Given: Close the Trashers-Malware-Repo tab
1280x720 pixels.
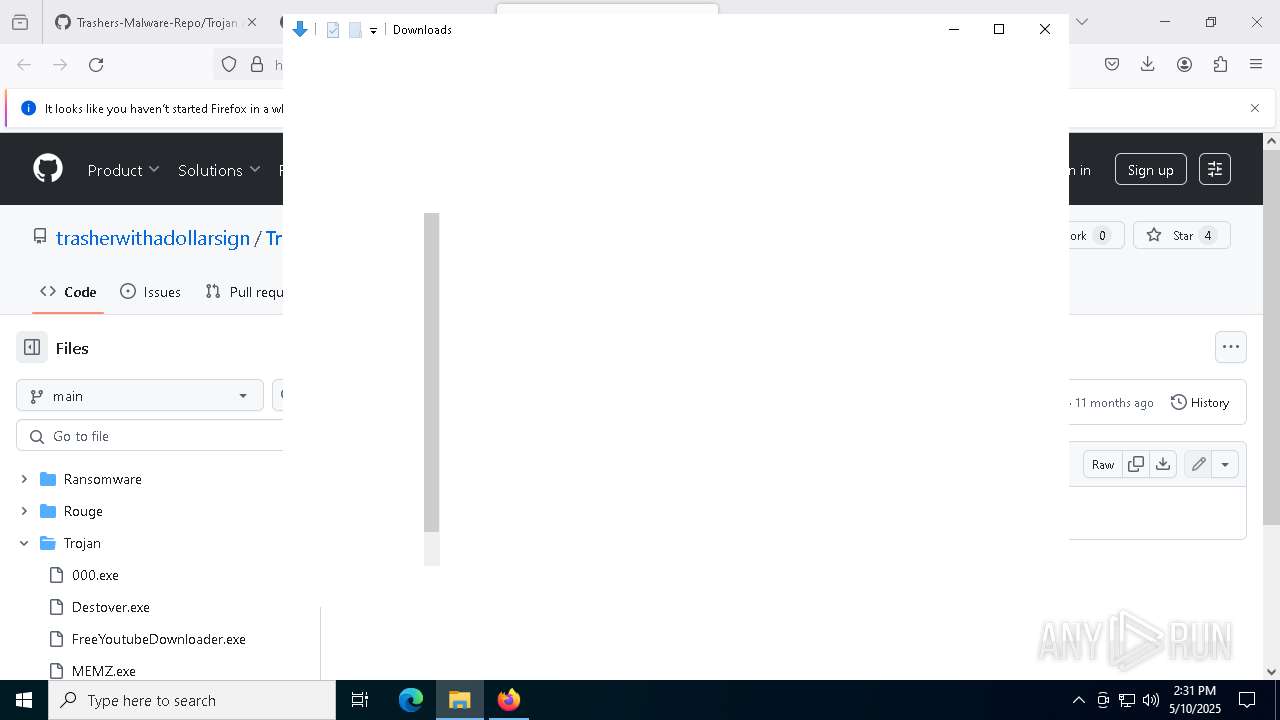Looking at the screenshot, I should [251, 22].
